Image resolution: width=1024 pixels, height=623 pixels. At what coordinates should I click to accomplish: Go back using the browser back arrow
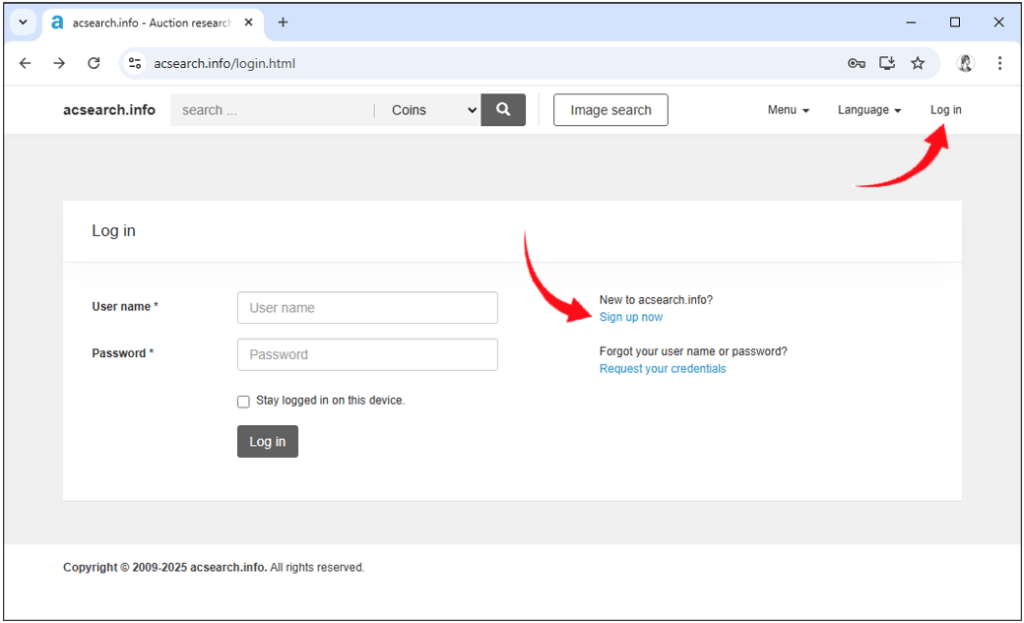(x=26, y=63)
